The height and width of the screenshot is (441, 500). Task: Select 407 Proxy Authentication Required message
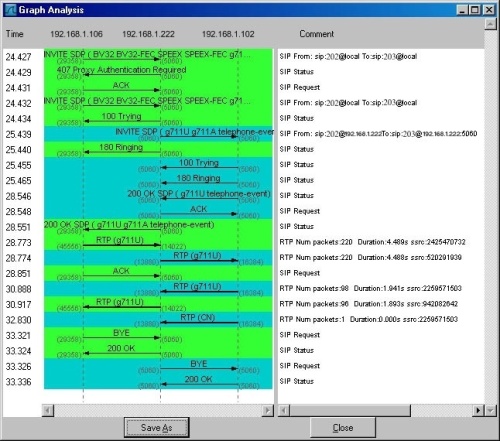pos(121,70)
